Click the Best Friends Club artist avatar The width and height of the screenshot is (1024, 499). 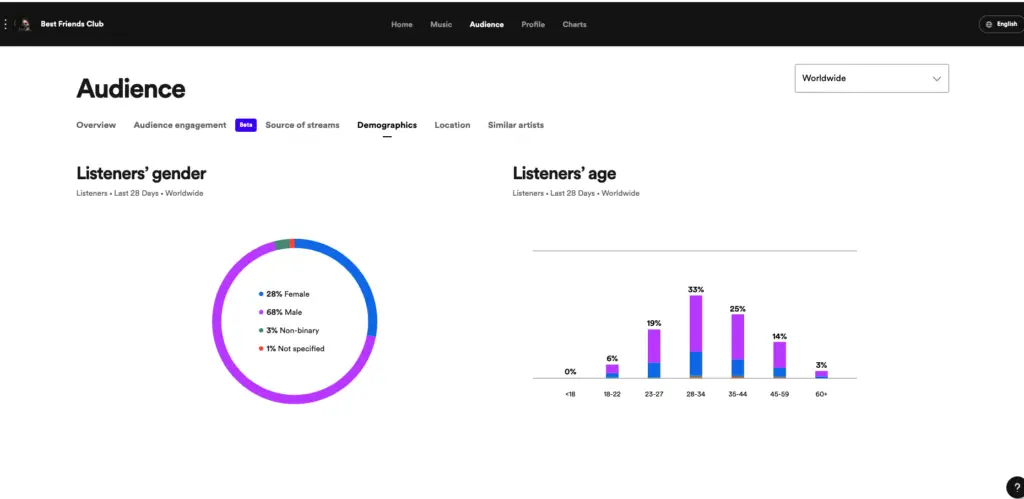(x=24, y=24)
